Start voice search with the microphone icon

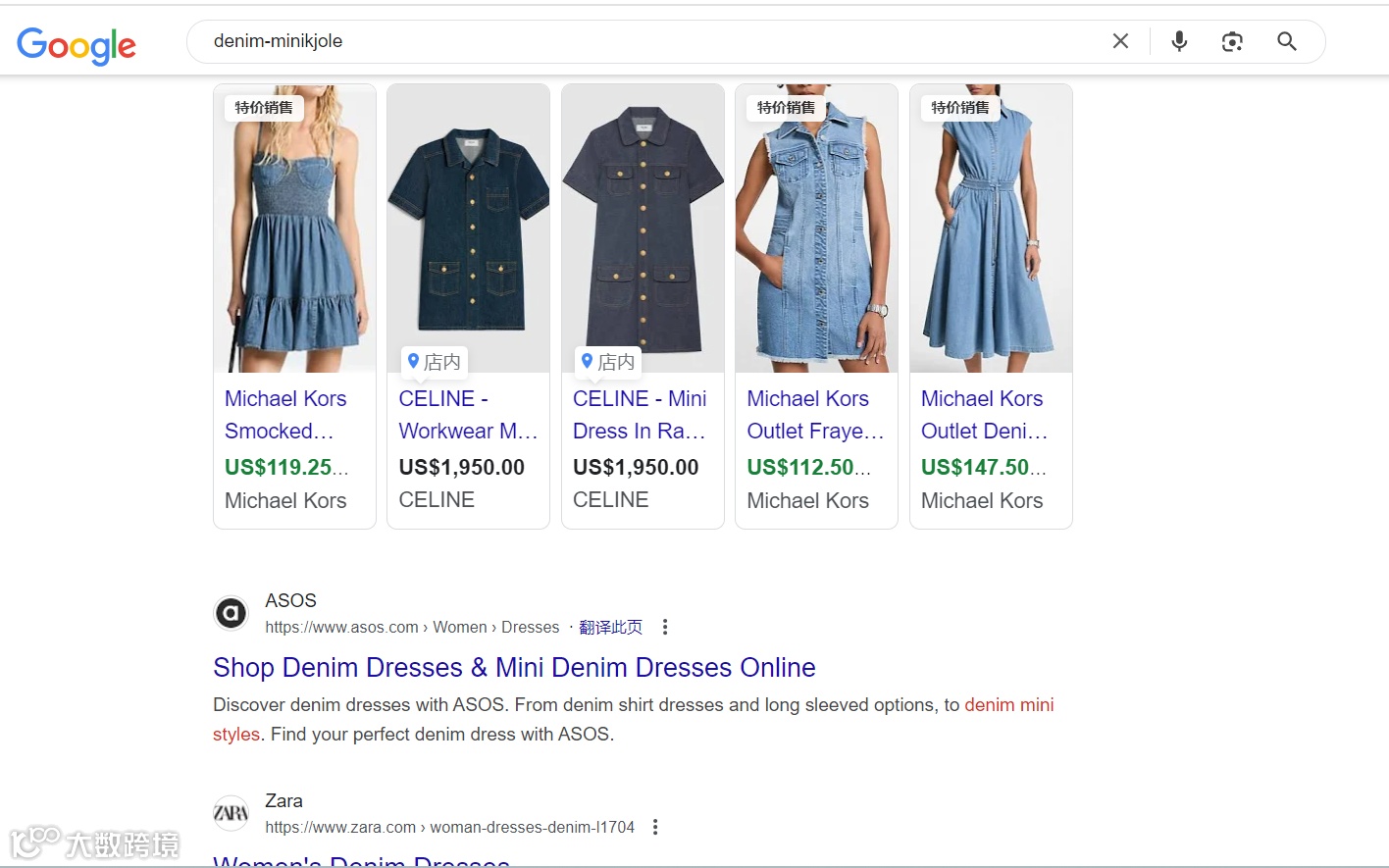click(x=1179, y=41)
